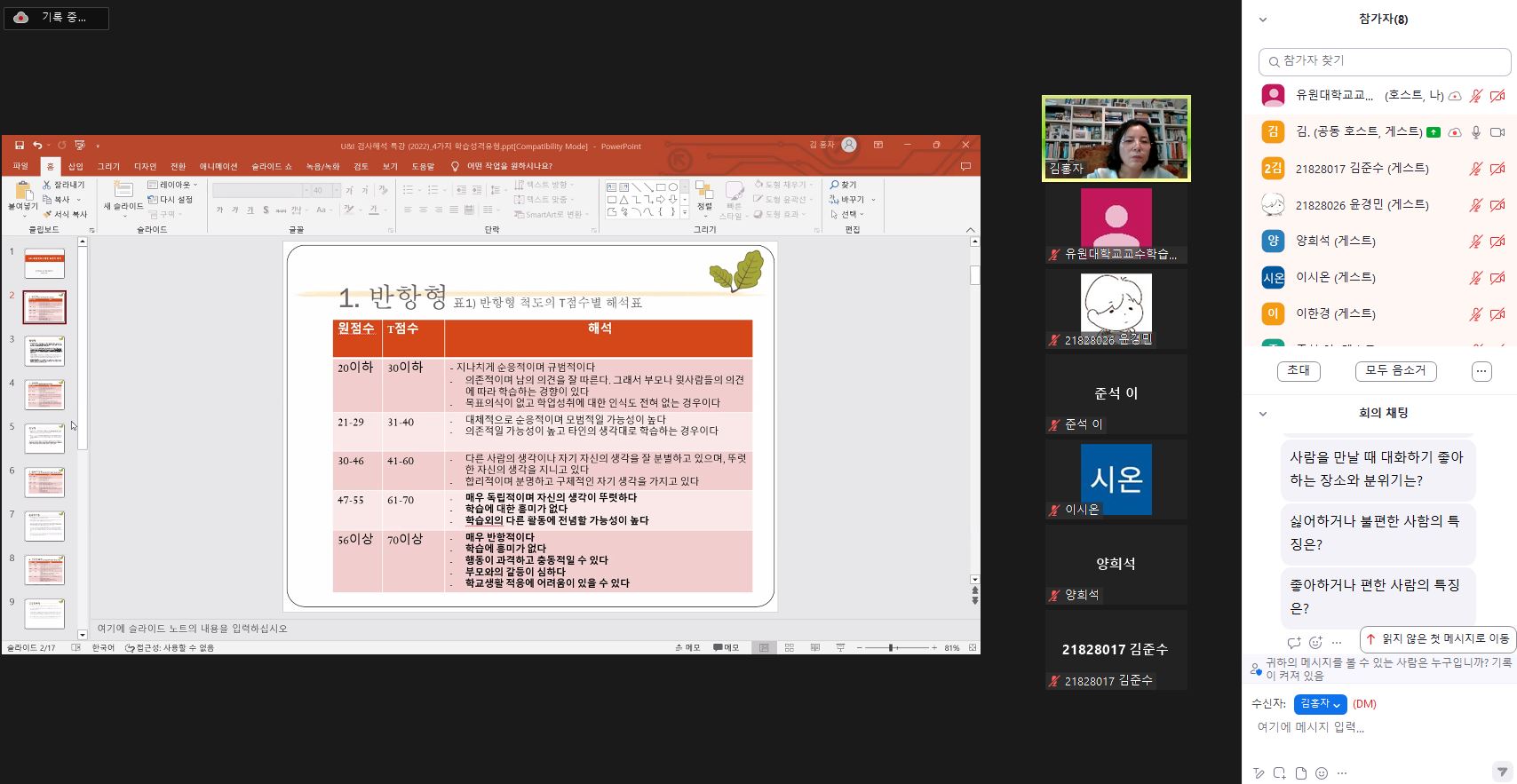Viewport: 1517px width, 784px height.
Task: Click the 초대 invite button
Action: [x=1298, y=371]
